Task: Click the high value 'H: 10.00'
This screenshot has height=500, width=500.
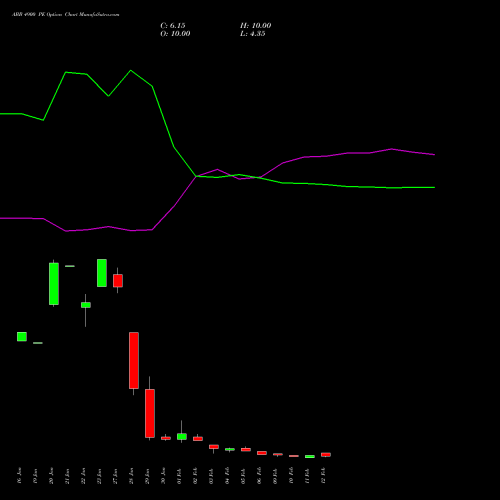Action: pyautogui.click(x=256, y=26)
